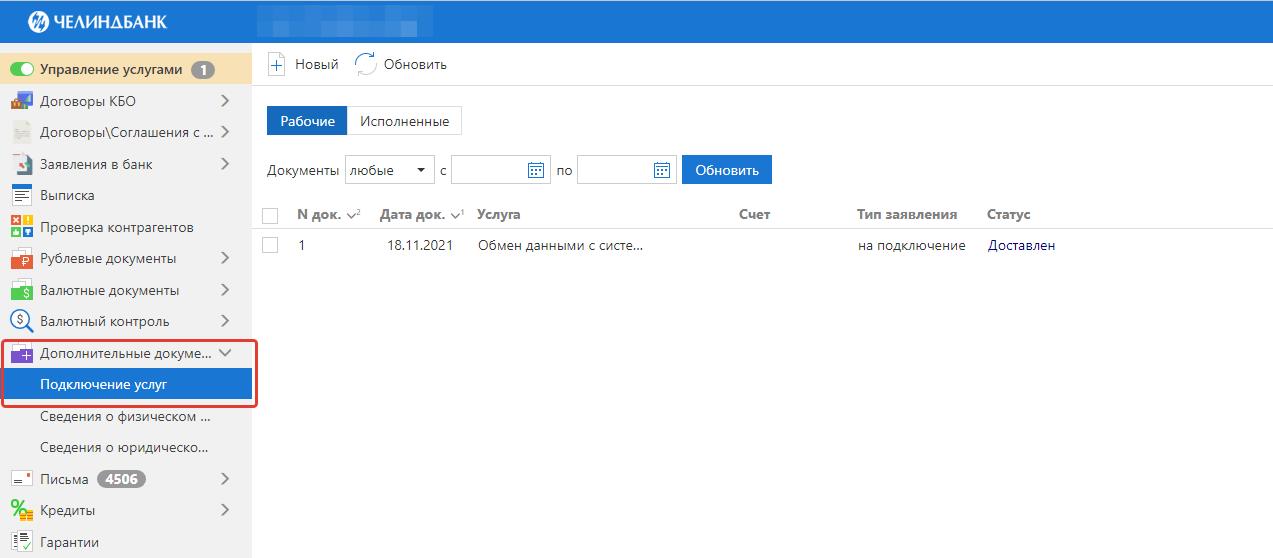The image size is (1273, 558).
Task: Click the Дополнительные документы icon
Action: tap(22, 353)
